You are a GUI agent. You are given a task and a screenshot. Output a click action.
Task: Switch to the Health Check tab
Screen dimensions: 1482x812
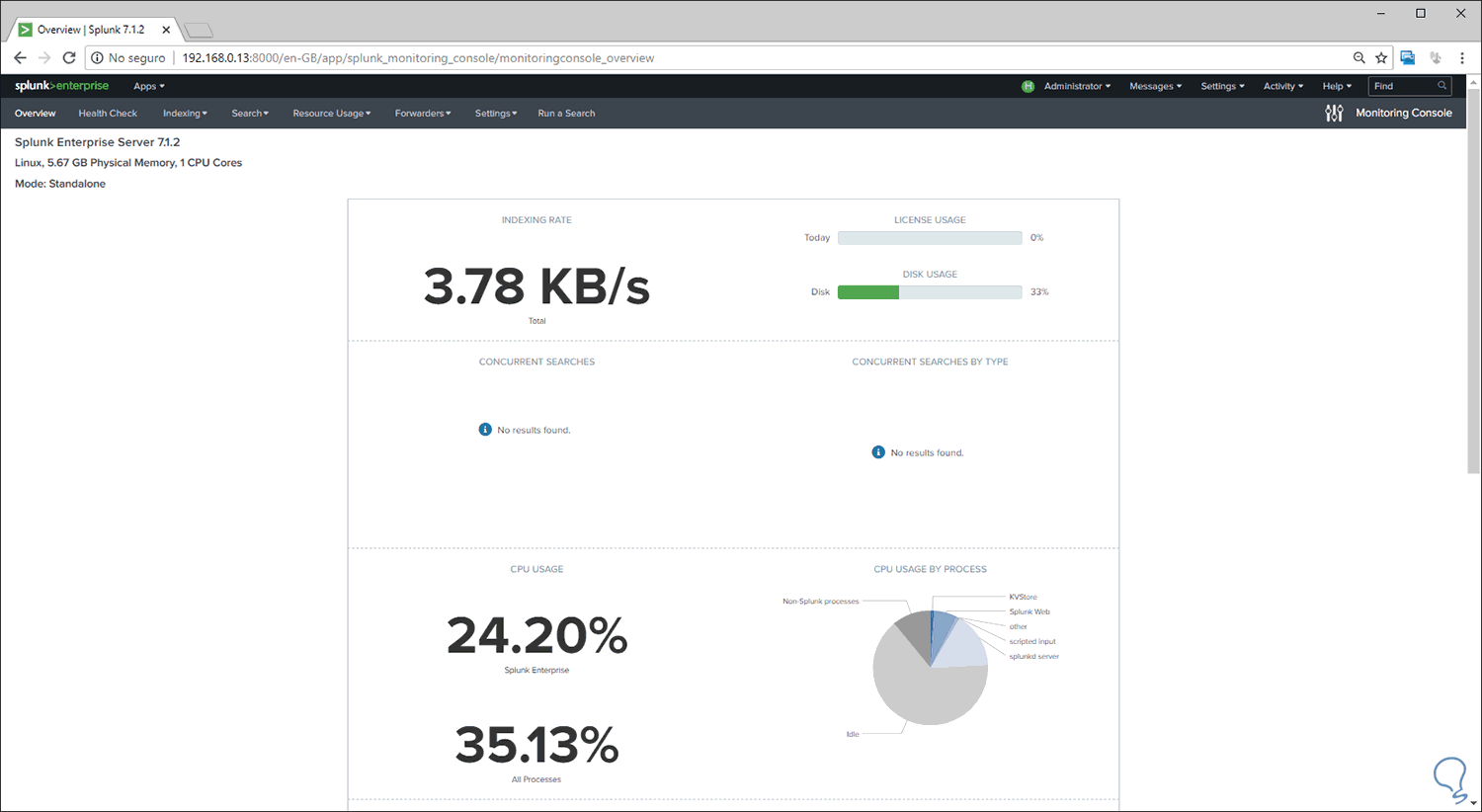pyautogui.click(x=108, y=113)
